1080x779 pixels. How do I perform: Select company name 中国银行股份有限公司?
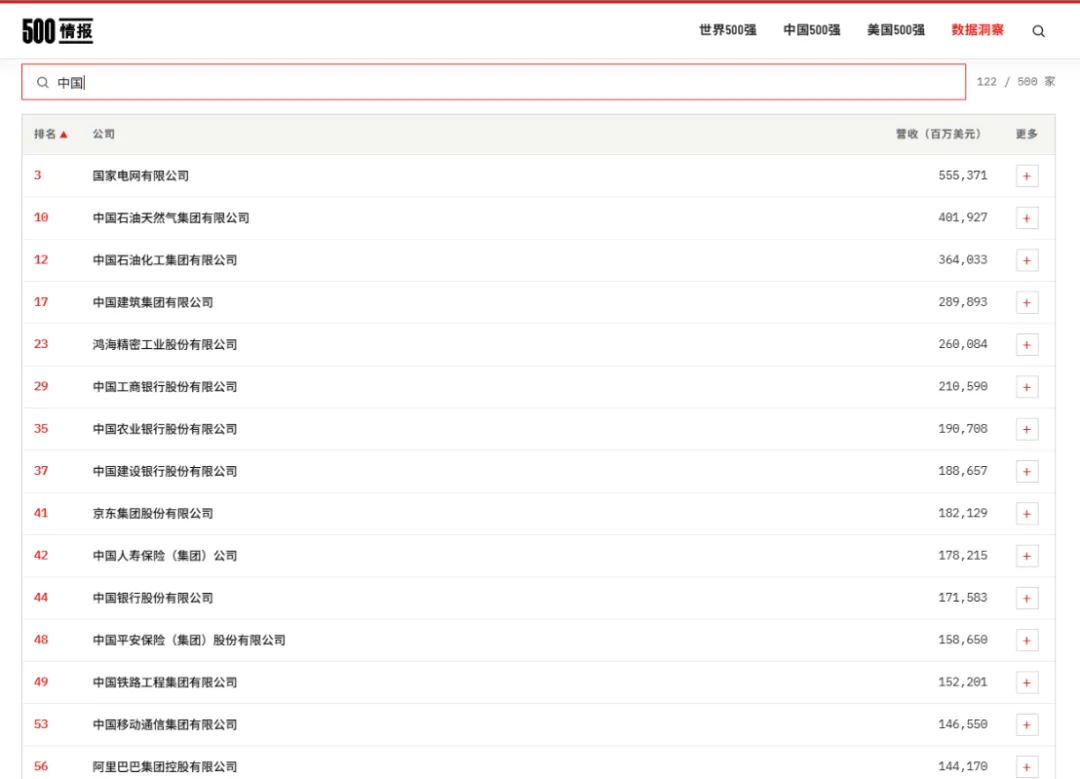pyautogui.click(x=153, y=598)
